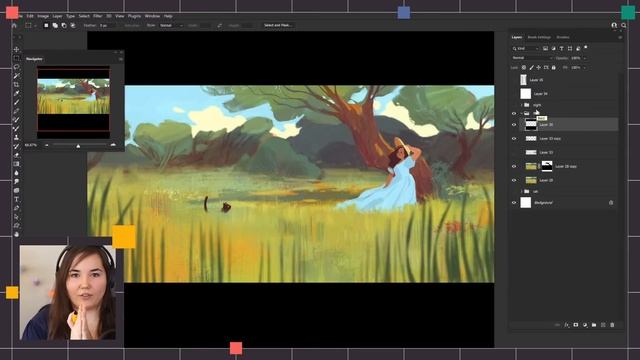
Task: Choose Intersect with Selection mode icon
Action: [x=73, y=25]
